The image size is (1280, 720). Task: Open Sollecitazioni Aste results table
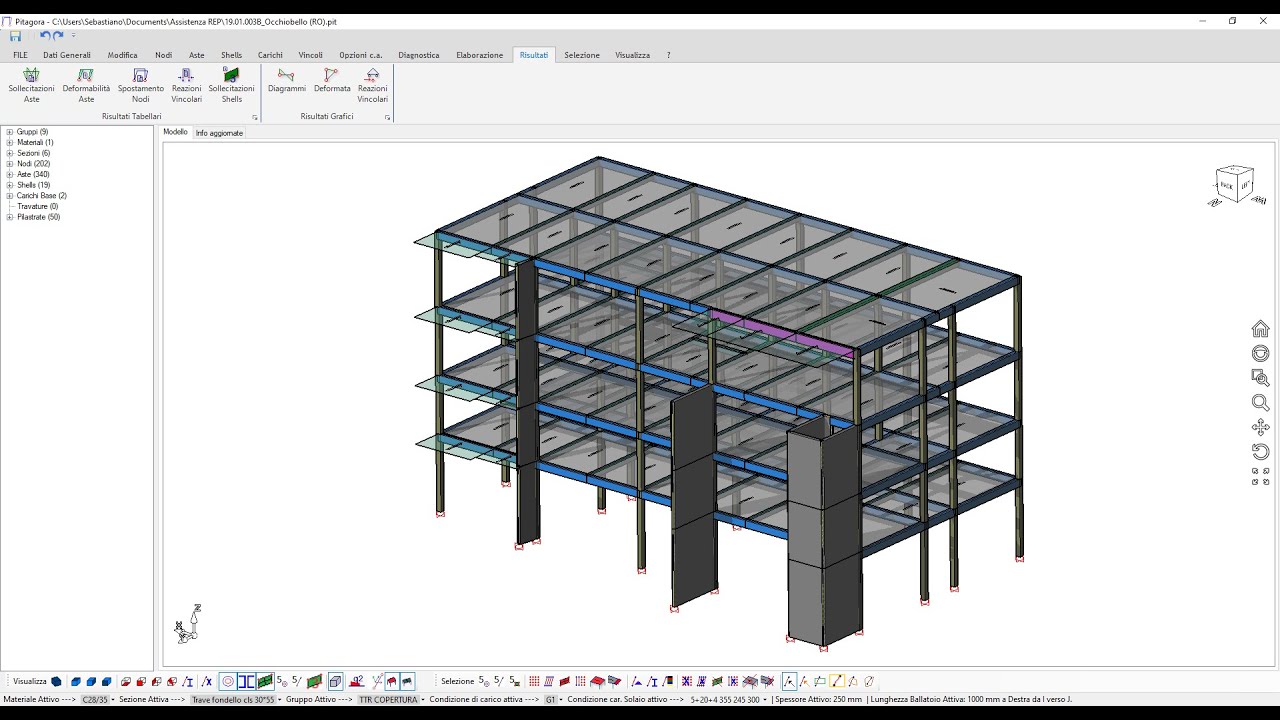pos(31,86)
